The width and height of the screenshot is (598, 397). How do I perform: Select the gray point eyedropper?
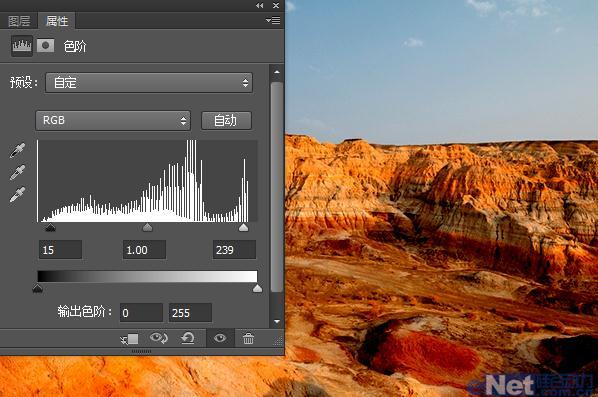coord(17,172)
